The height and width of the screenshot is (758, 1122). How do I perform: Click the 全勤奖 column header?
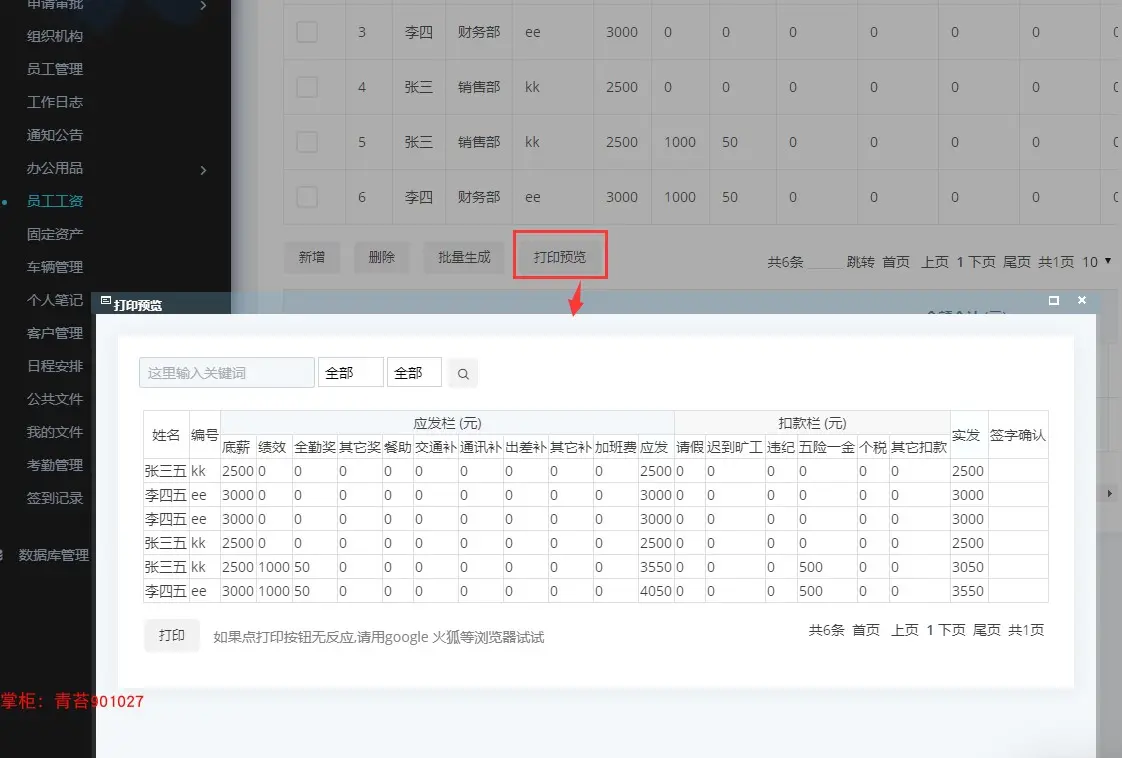pyautogui.click(x=315, y=447)
